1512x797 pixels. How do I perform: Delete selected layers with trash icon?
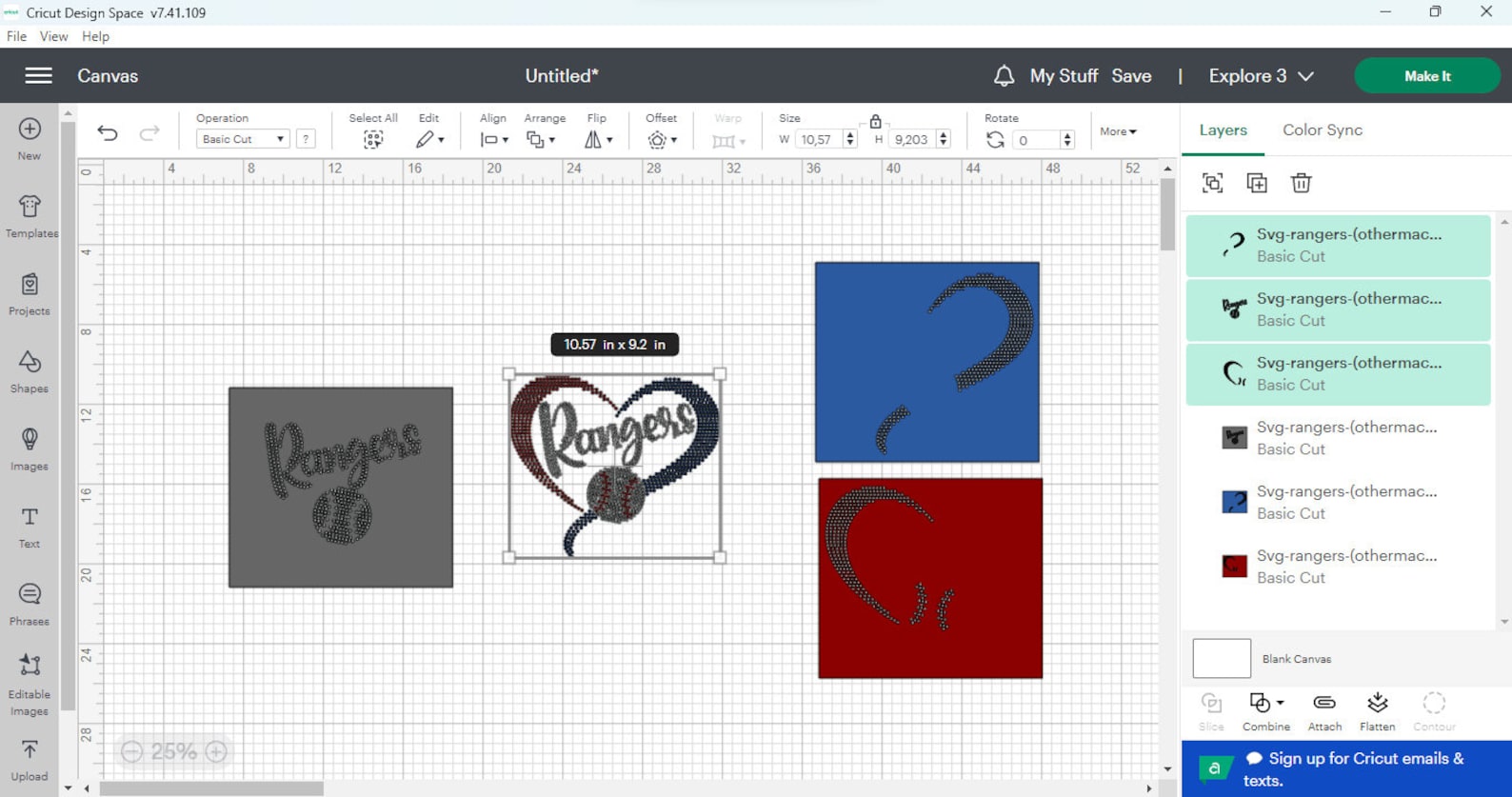pyautogui.click(x=1301, y=183)
